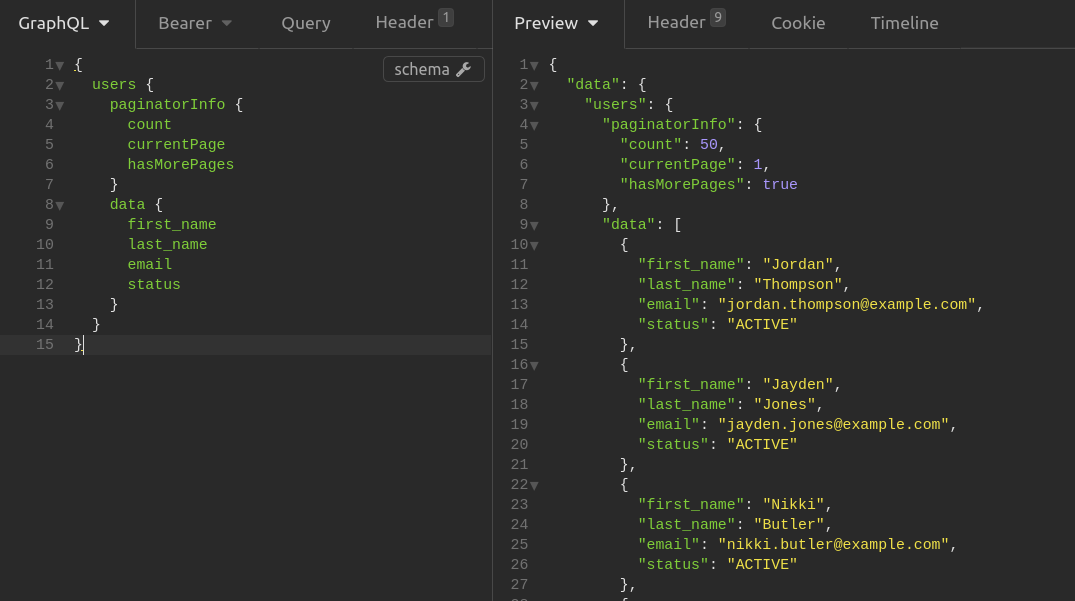1075x601 pixels.
Task: Click ACTIVE status on response line 14
Action: tap(762, 324)
